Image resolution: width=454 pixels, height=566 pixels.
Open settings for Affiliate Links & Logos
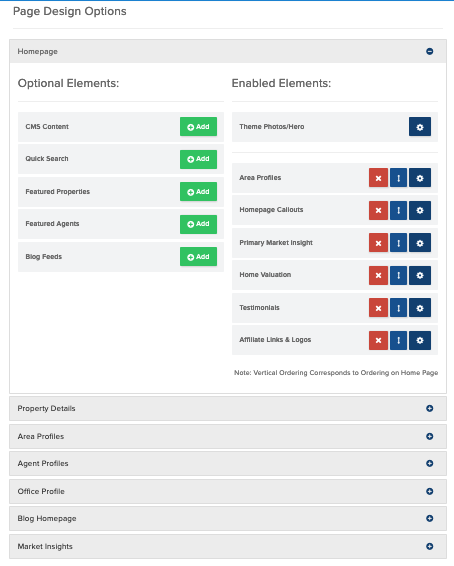[x=420, y=340]
